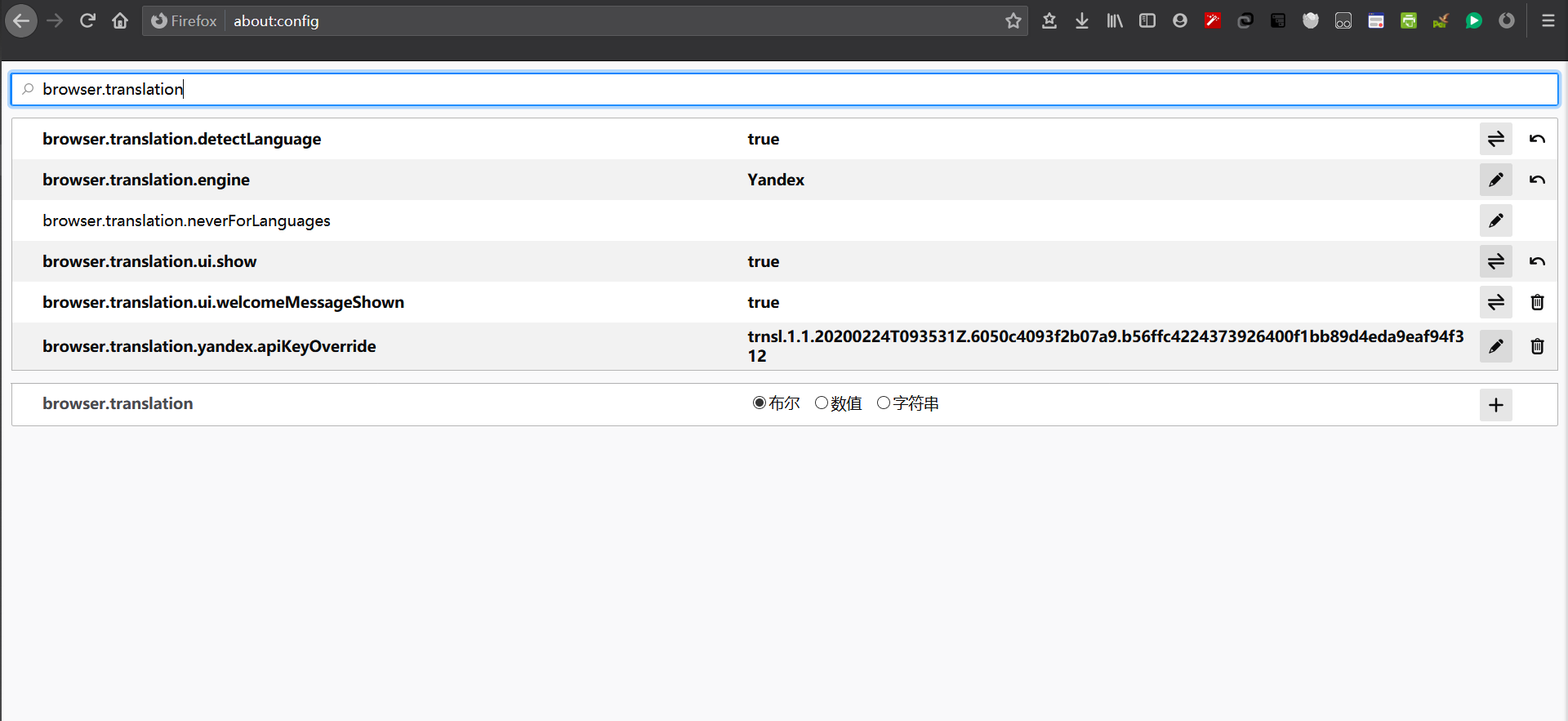Open the Firefox Account icon
Screen dimensions: 1568x721
pos(1180,20)
